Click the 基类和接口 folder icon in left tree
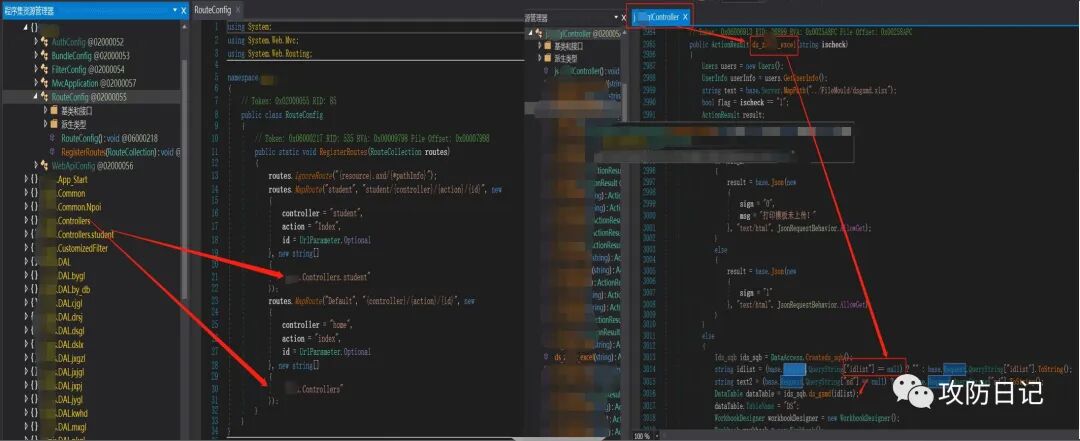The width and height of the screenshot is (1080, 441). point(54,111)
